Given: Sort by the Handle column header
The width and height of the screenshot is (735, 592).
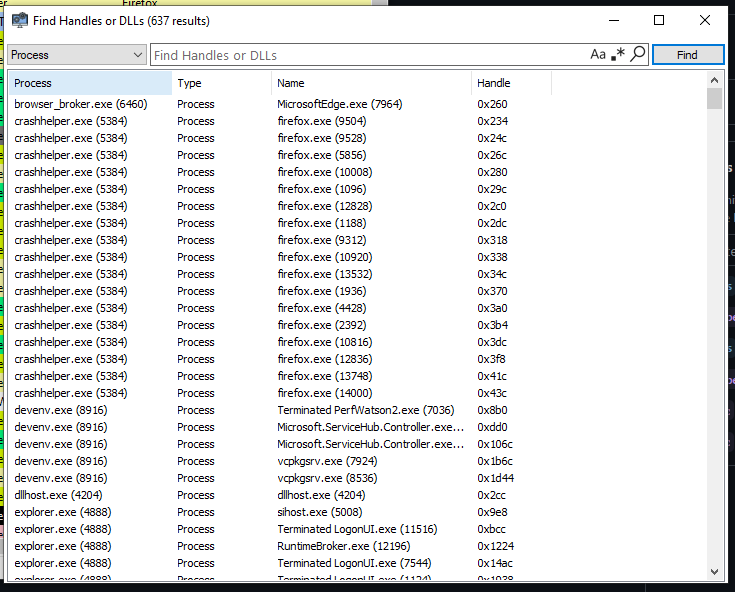Looking at the screenshot, I should tap(510, 83).
